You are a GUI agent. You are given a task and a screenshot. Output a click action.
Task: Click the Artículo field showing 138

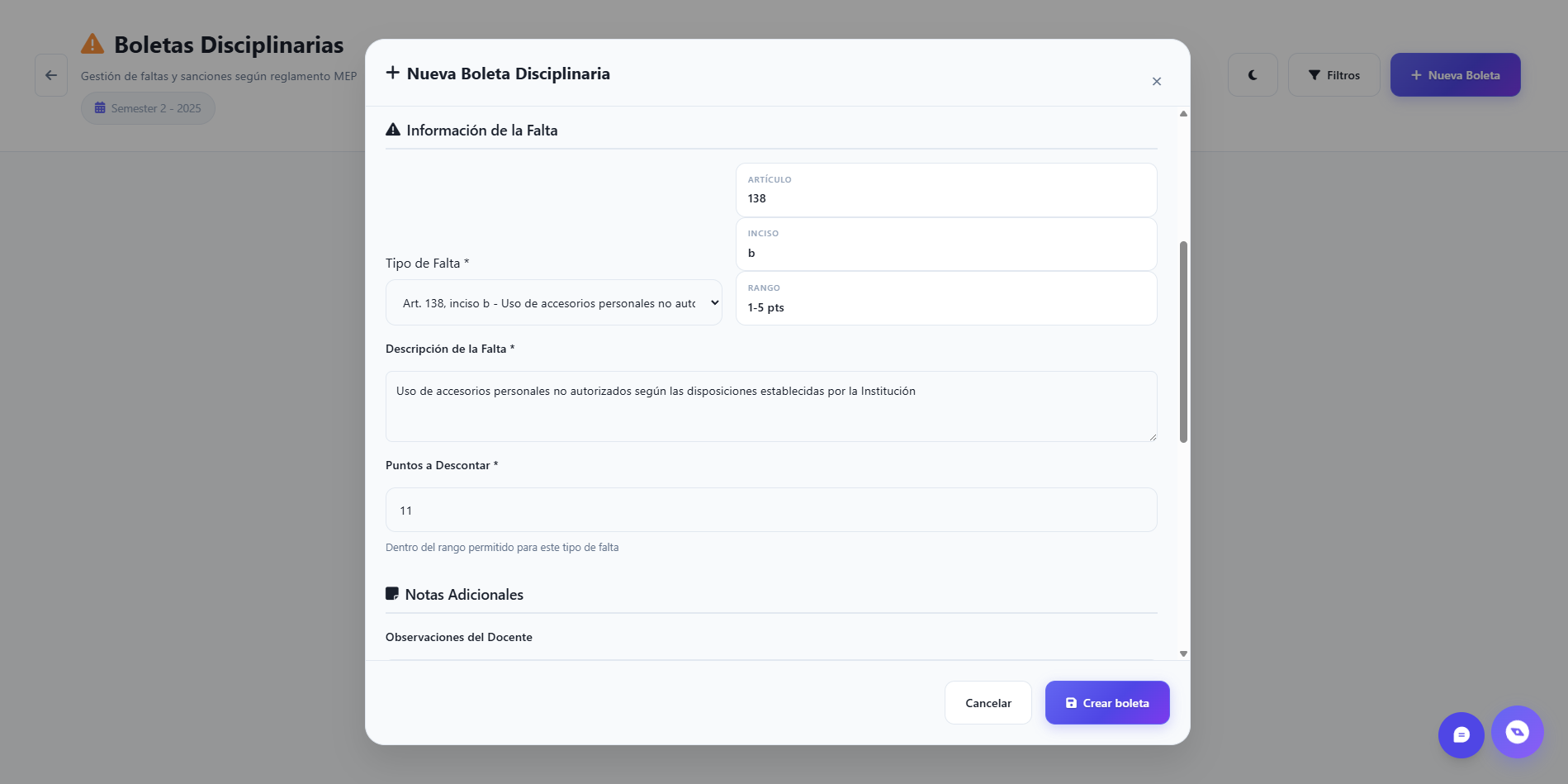tap(945, 191)
